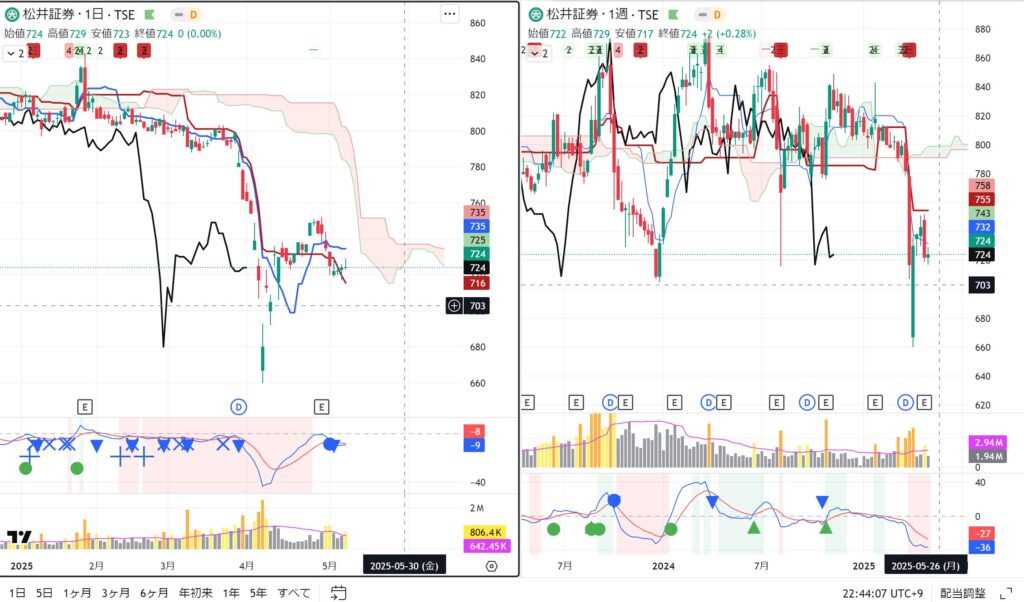The height and width of the screenshot is (602, 1024).
Task: Open the go-to-date calendar icon
Action: click(x=338, y=593)
